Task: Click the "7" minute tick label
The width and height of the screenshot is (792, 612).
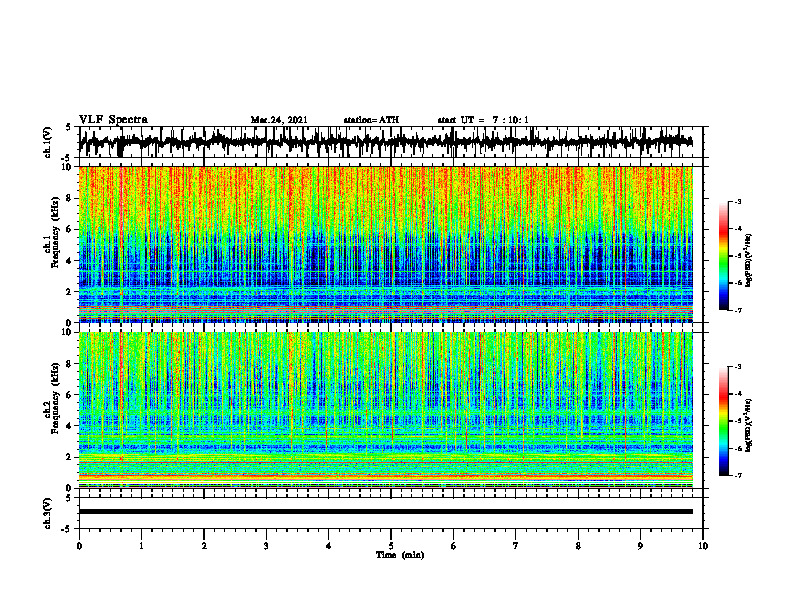Action: [x=516, y=546]
